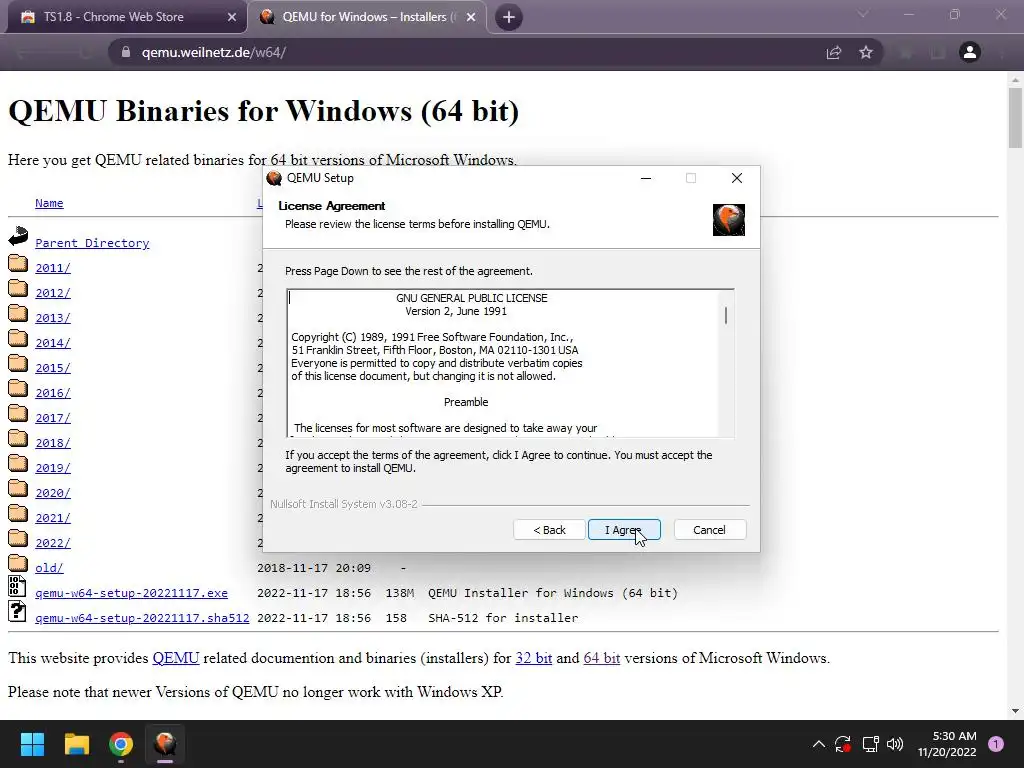Open the 2018/ folder link

(53, 443)
